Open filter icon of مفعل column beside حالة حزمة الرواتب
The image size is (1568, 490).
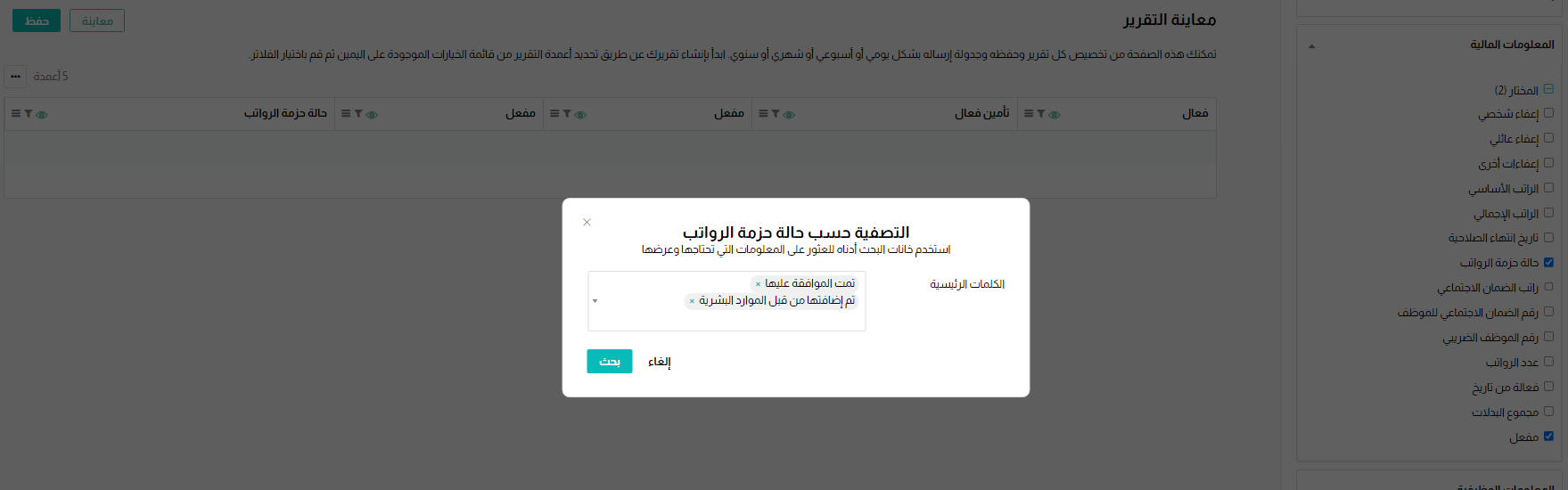tap(358, 114)
